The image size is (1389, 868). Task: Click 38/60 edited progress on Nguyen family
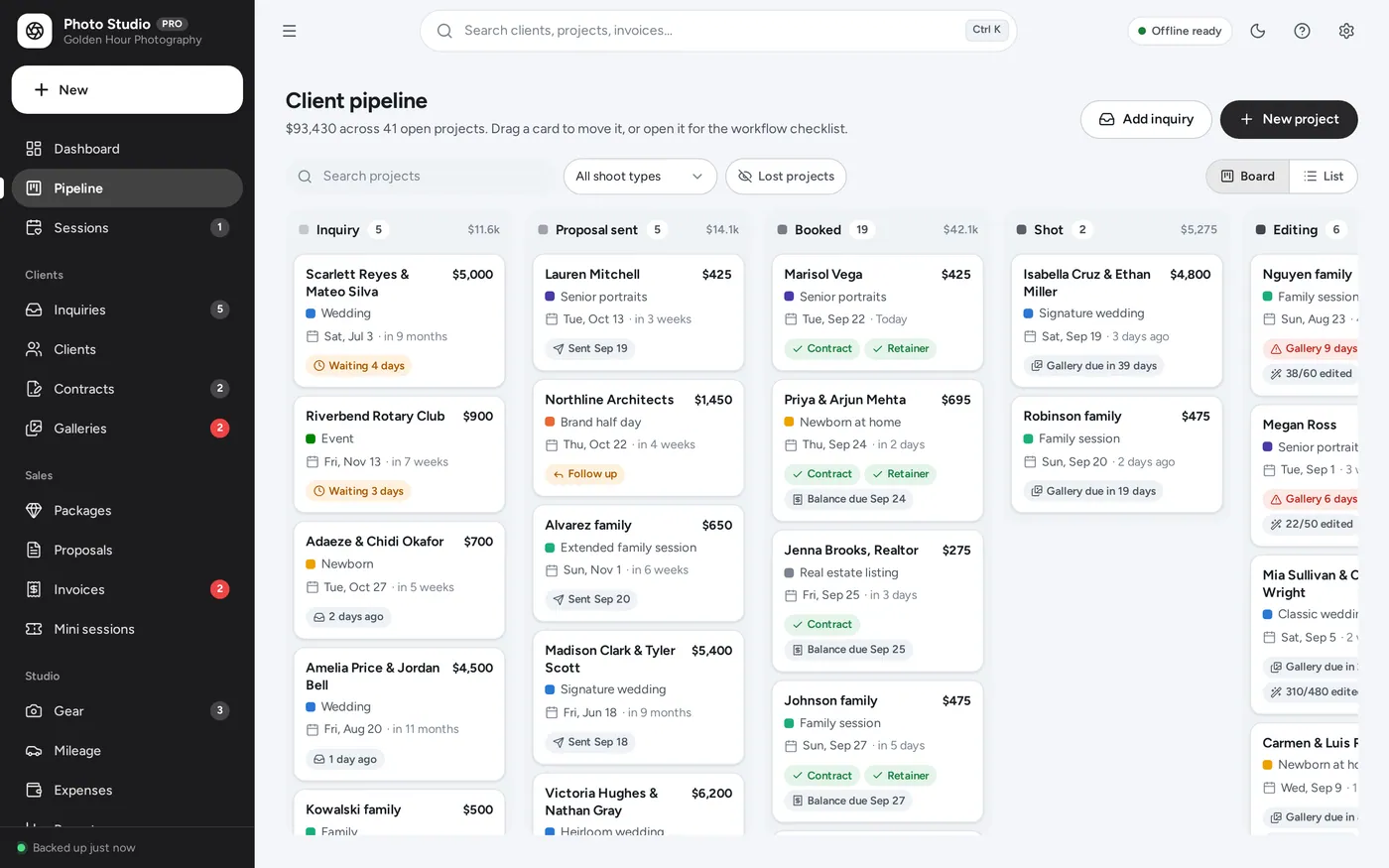pyautogui.click(x=1311, y=374)
